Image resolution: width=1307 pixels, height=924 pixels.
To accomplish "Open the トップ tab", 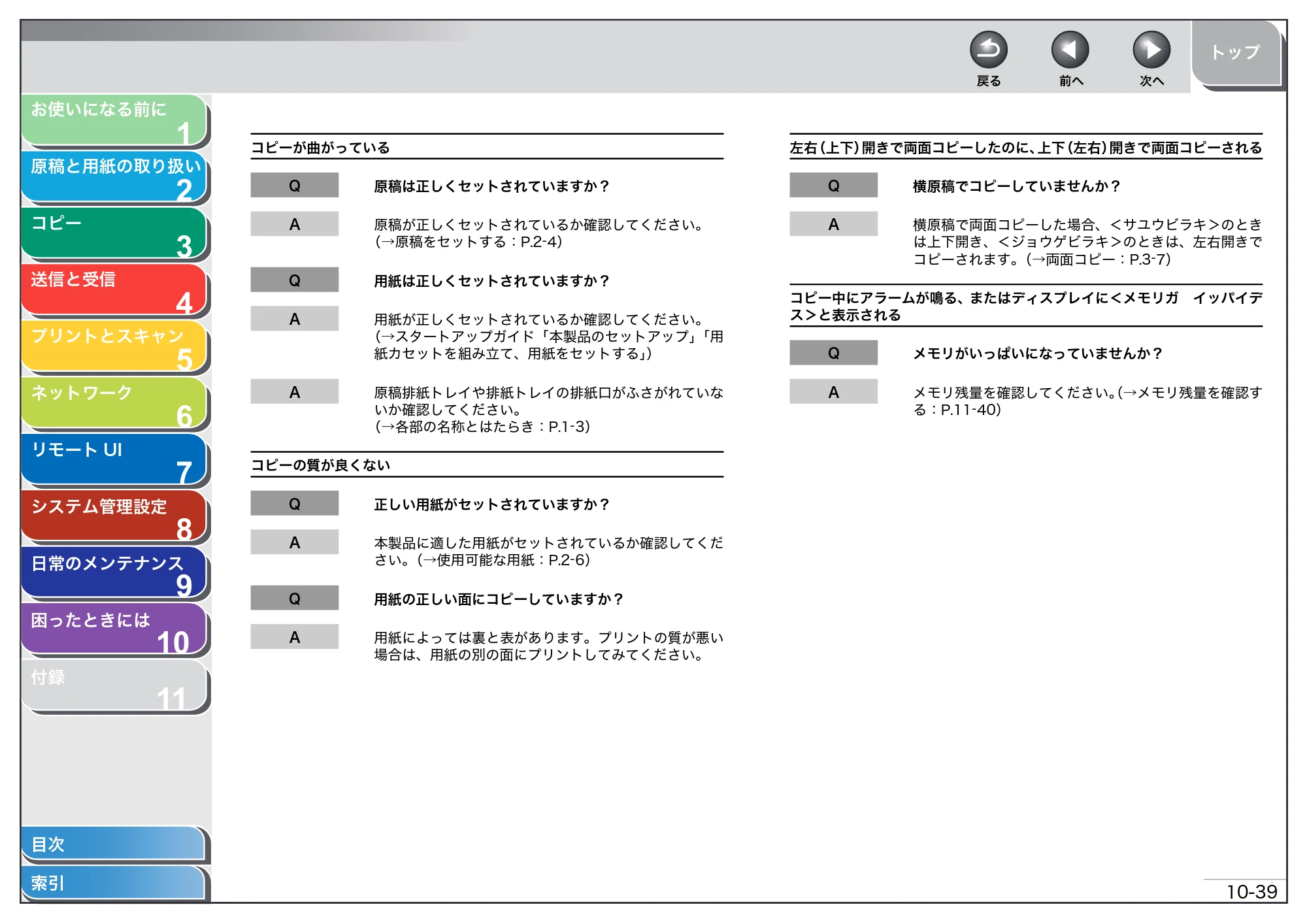I will [x=1236, y=52].
